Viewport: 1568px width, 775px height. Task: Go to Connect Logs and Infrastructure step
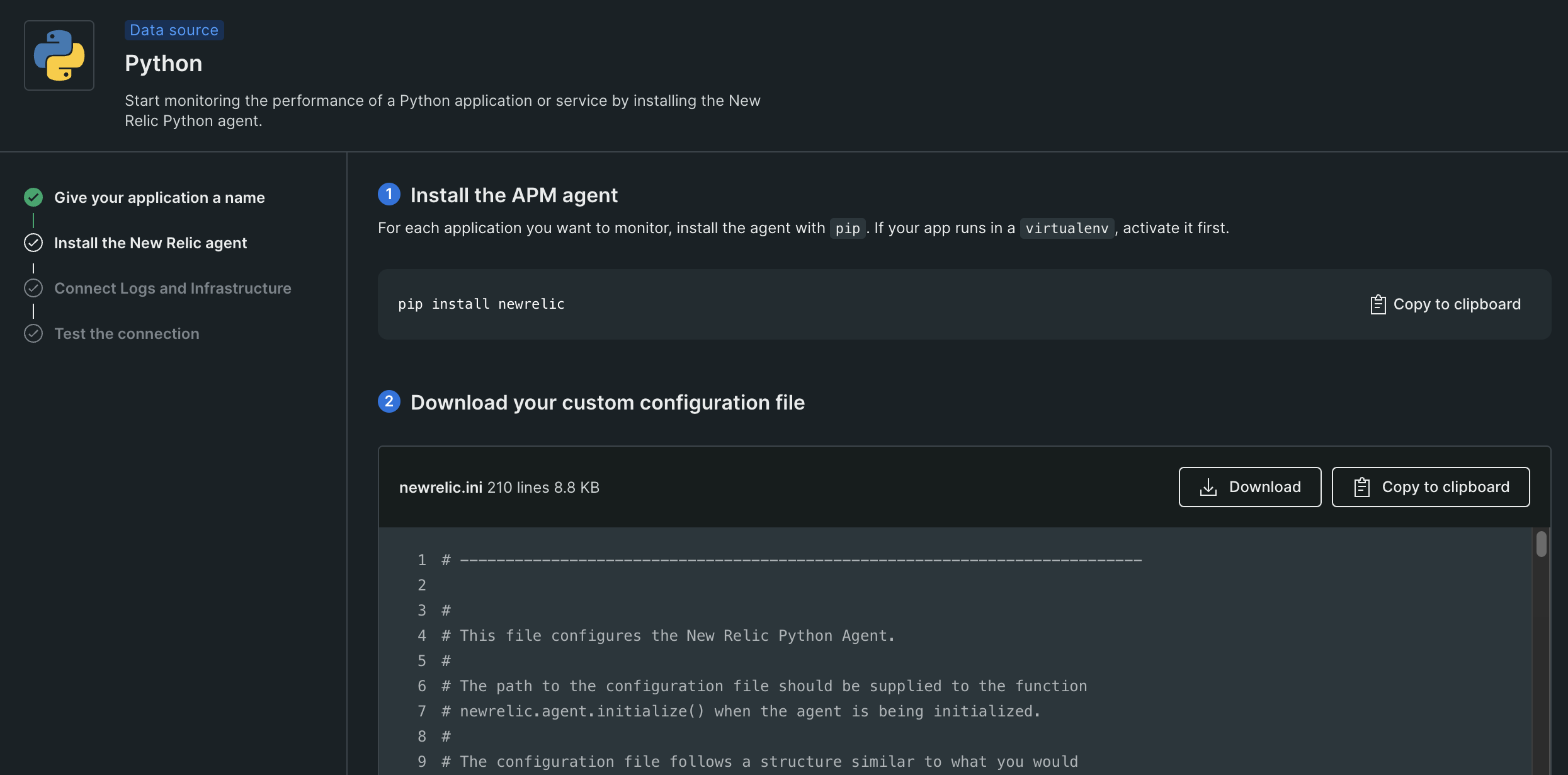(173, 288)
